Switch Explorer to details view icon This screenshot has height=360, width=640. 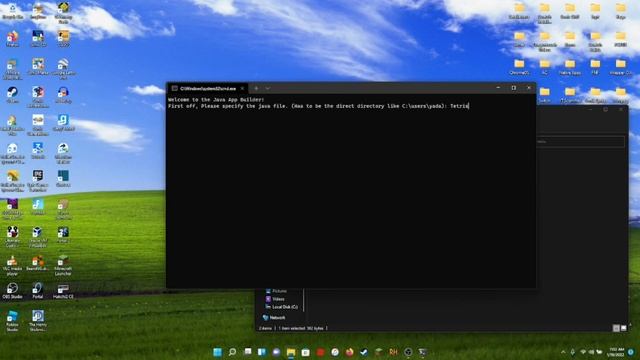[616, 328]
